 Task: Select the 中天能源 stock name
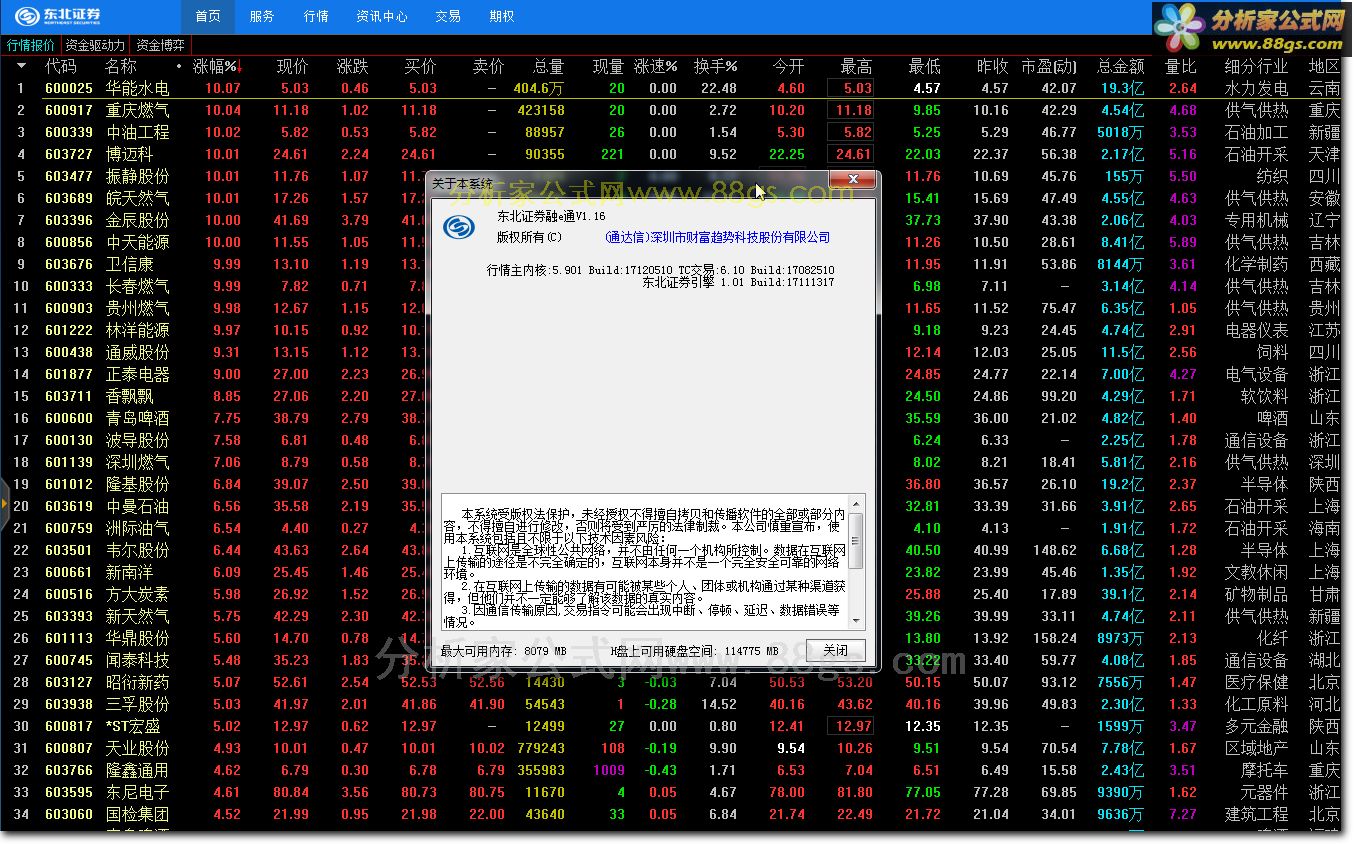click(137, 242)
